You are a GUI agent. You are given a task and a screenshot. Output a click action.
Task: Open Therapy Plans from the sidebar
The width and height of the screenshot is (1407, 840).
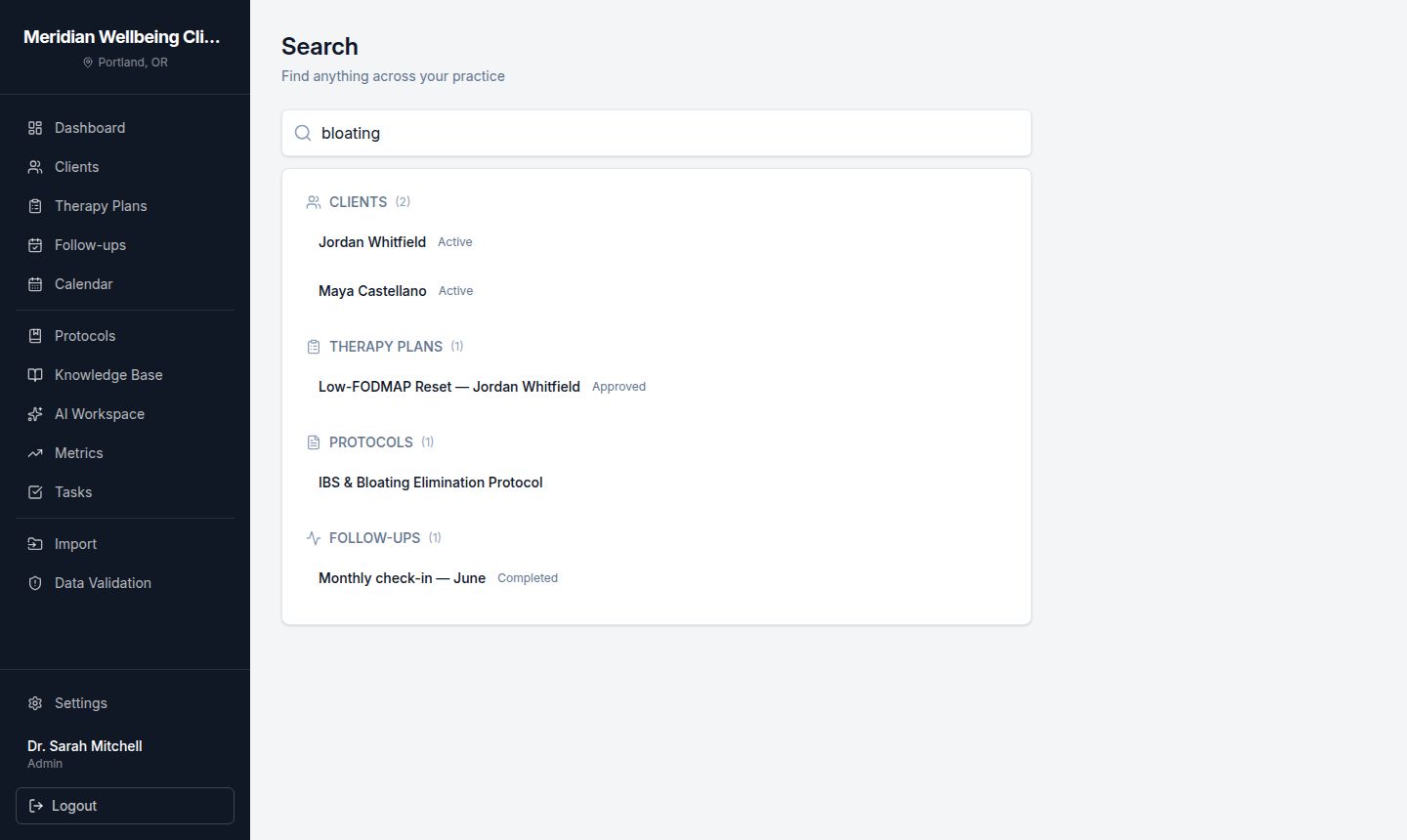tap(125, 206)
